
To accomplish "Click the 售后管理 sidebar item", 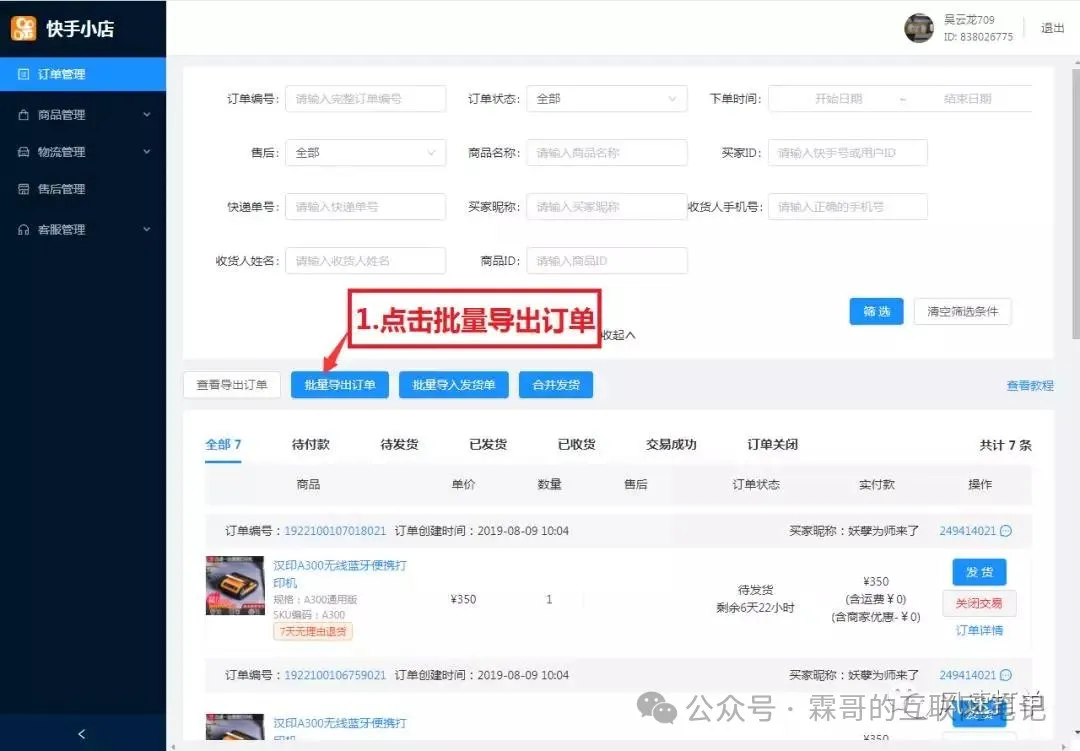I will coord(61,189).
